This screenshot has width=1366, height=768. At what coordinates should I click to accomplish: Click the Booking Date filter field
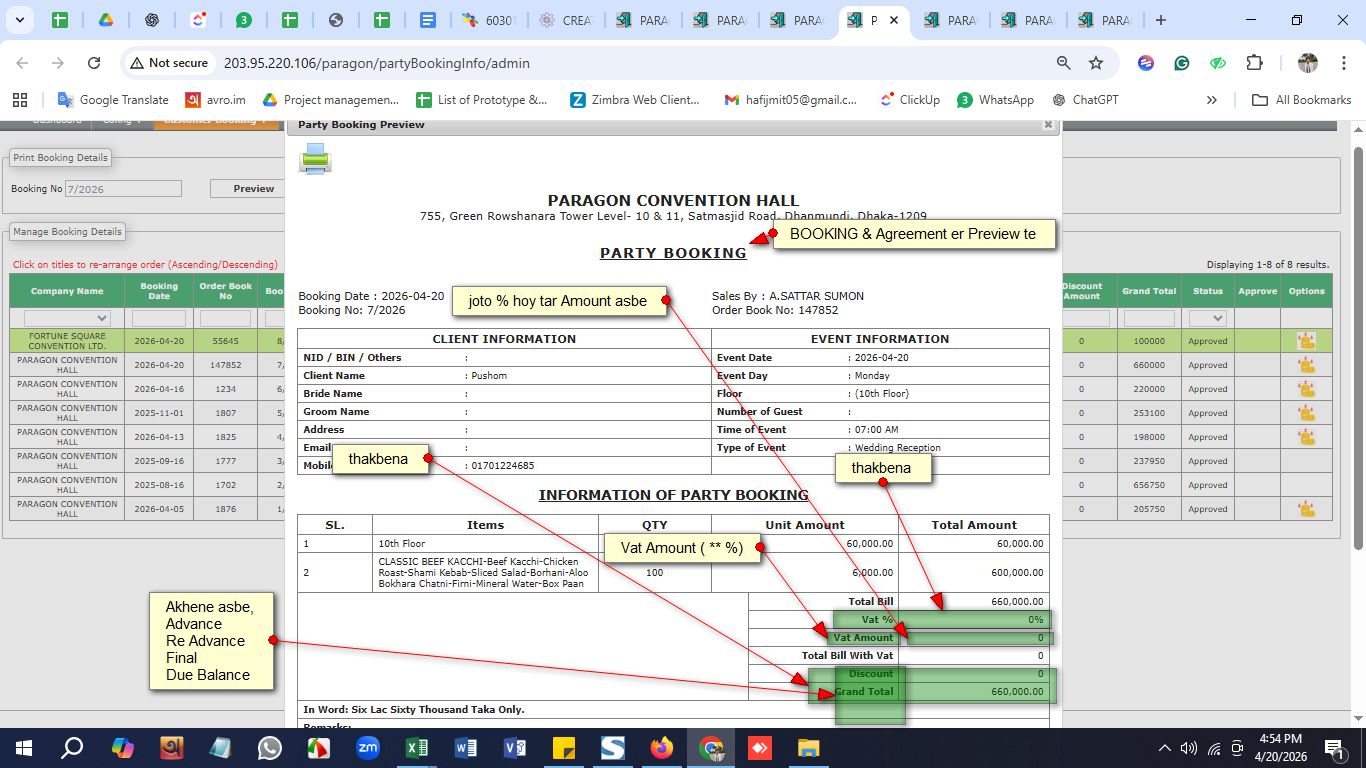(x=159, y=318)
